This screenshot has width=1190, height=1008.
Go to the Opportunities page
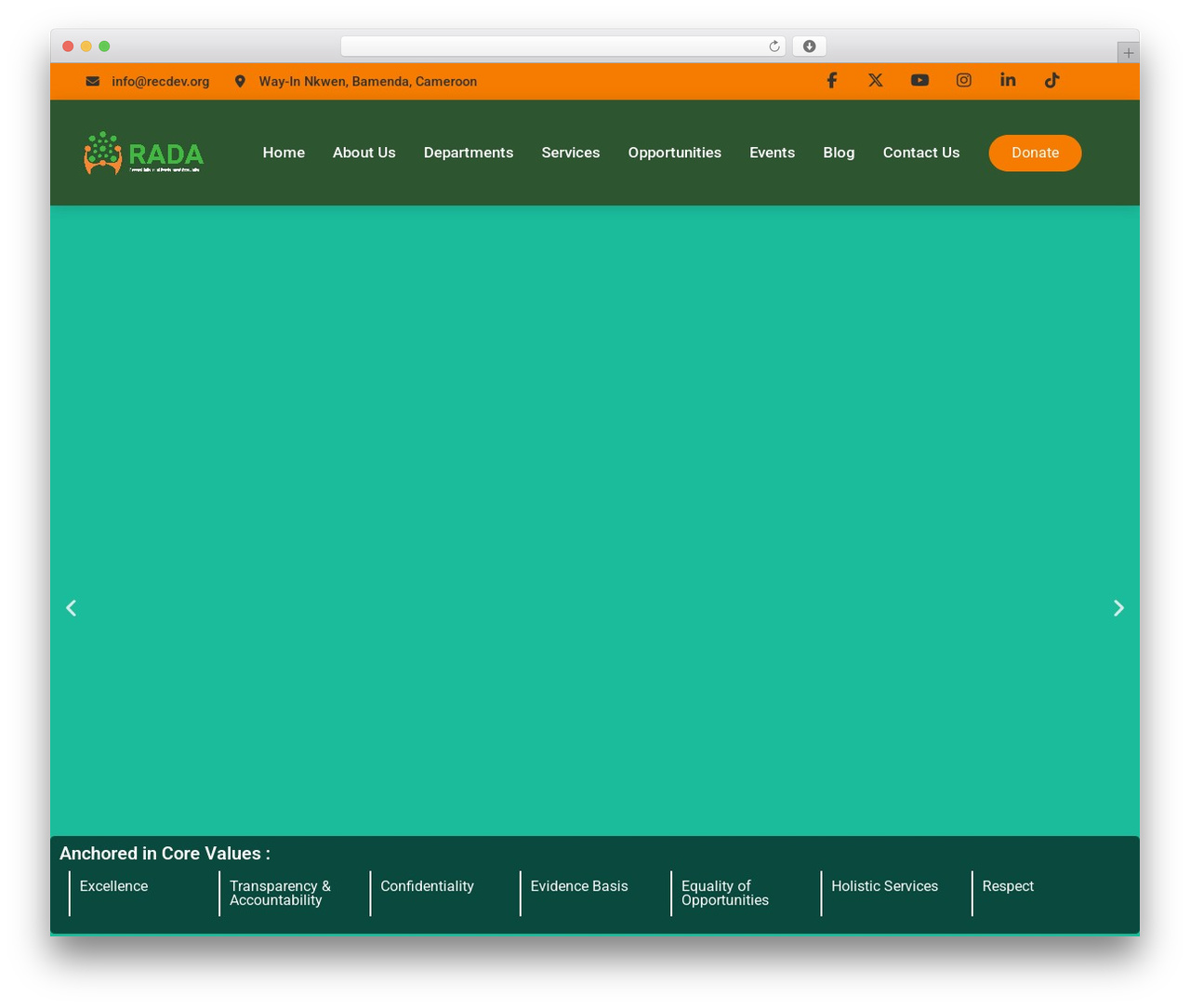[x=675, y=153]
